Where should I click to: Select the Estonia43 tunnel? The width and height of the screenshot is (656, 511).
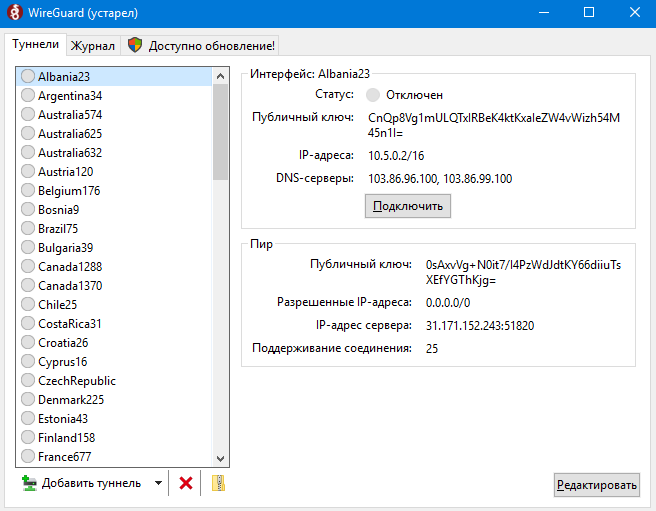pyautogui.click(x=114, y=419)
